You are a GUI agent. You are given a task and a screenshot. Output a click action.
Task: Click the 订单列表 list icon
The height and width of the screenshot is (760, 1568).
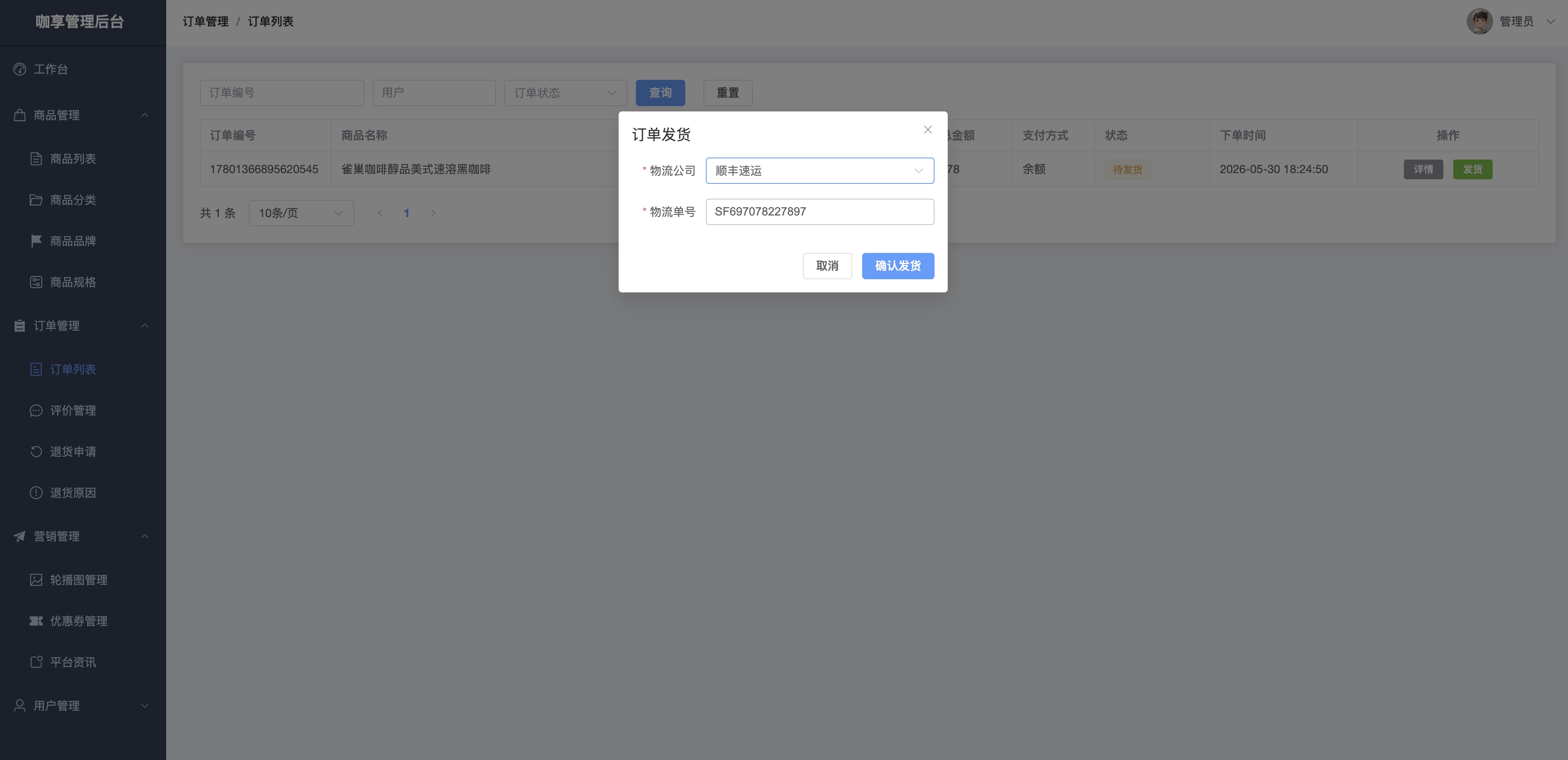point(36,369)
